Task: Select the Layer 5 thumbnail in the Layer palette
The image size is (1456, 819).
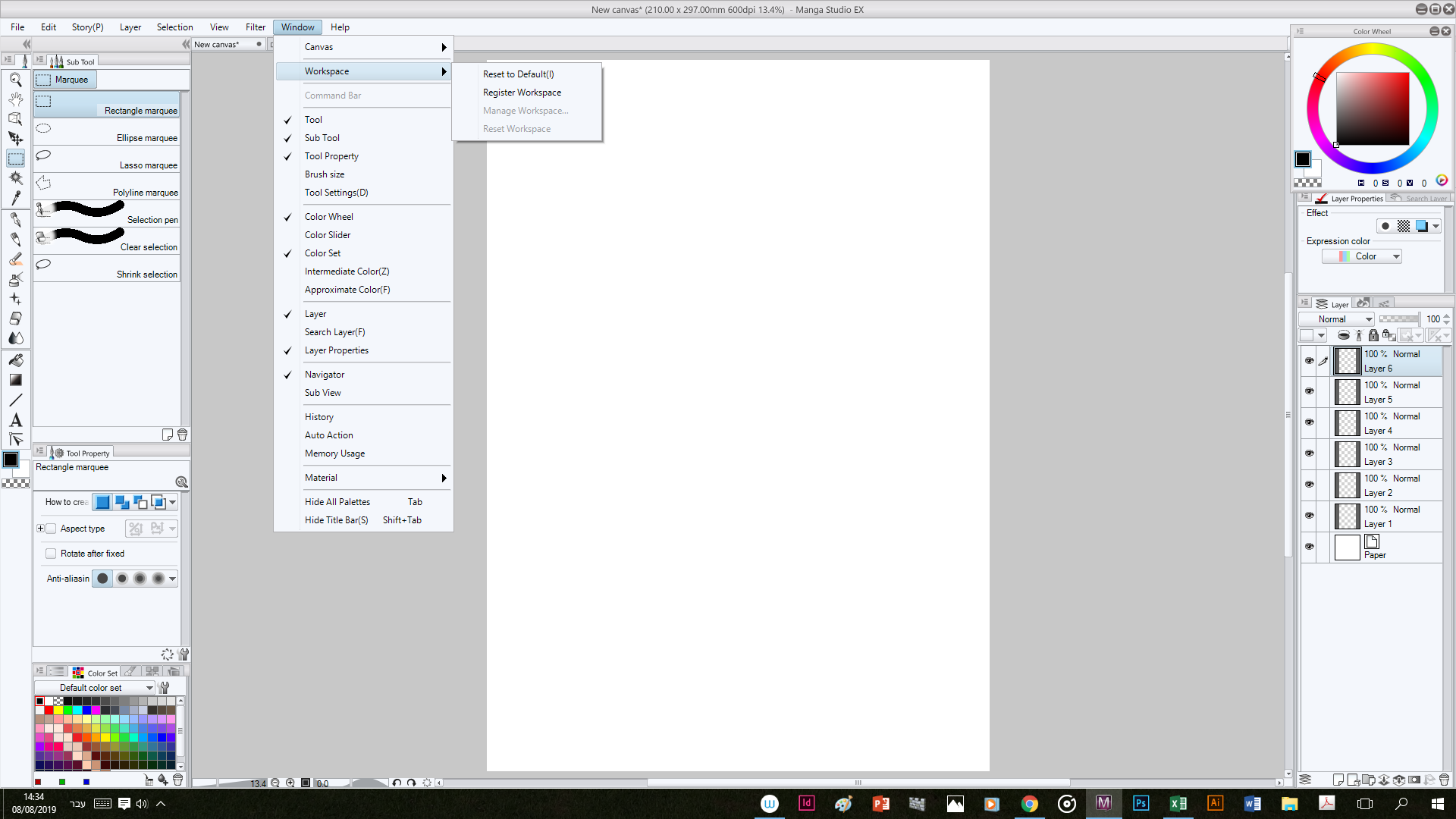Action: click(x=1347, y=391)
